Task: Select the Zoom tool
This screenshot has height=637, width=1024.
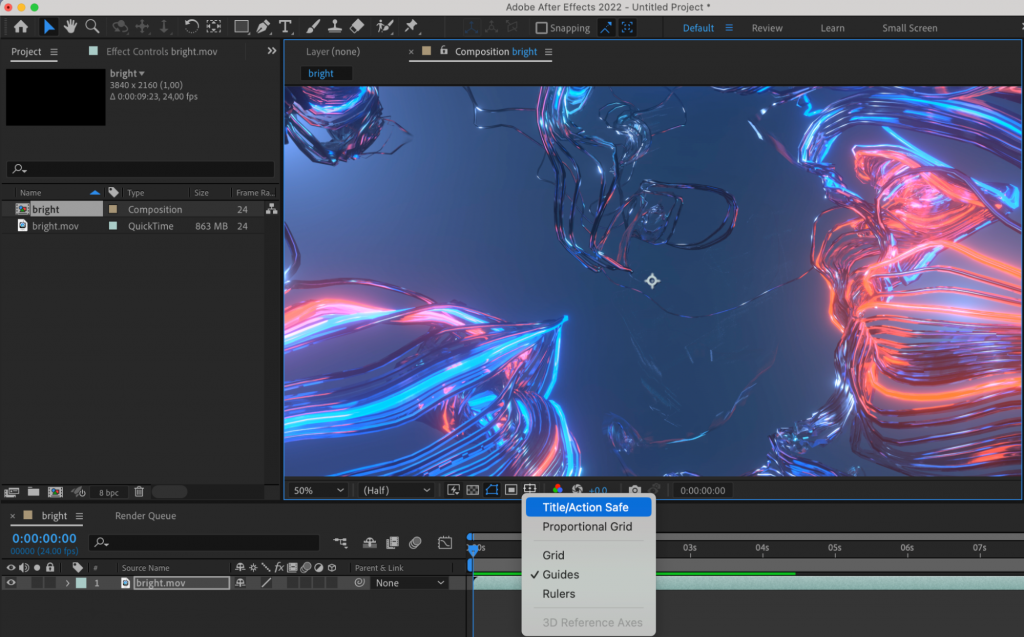Action: 92,27
